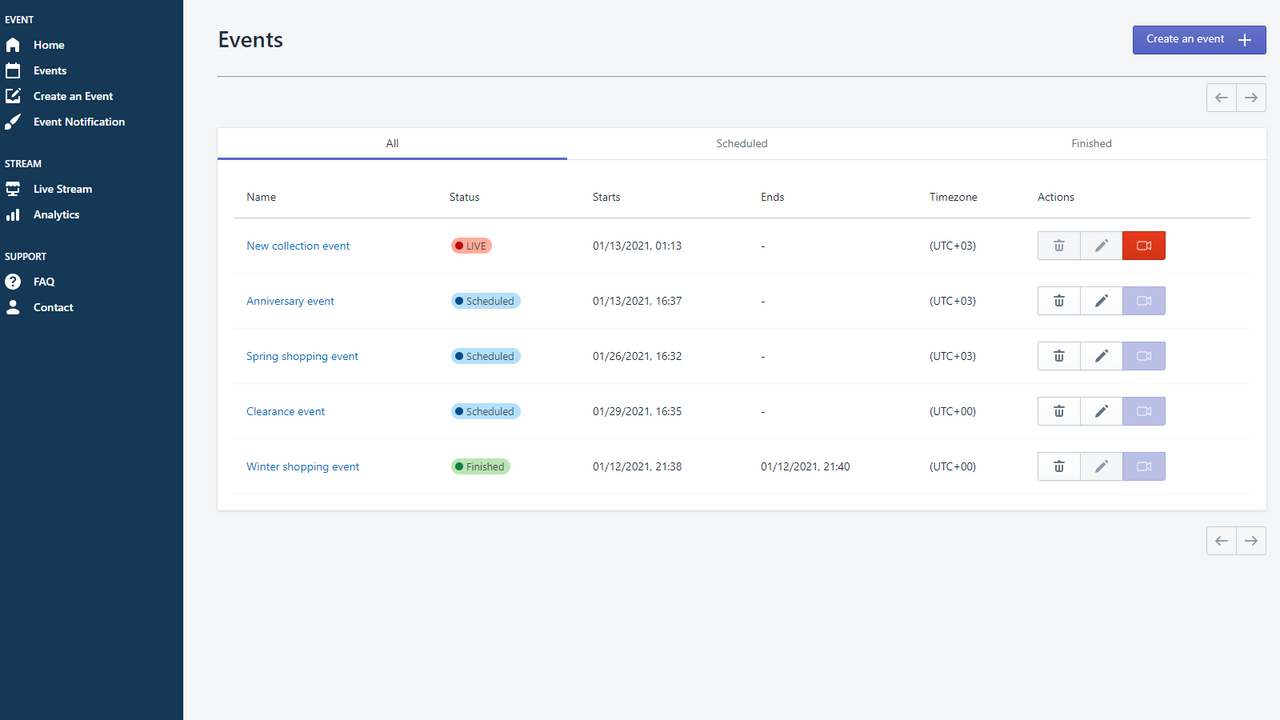
Task: Click the Create an event button
Action: [x=1199, y=39]
